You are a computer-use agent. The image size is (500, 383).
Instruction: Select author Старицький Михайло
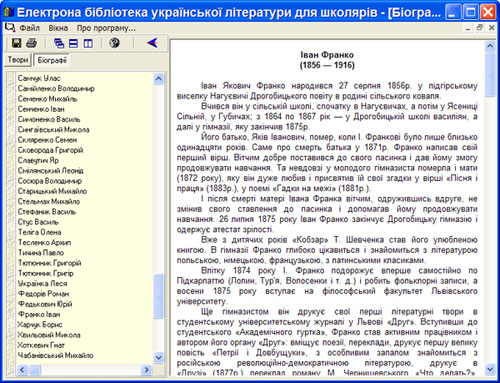[x=52, y=191]
